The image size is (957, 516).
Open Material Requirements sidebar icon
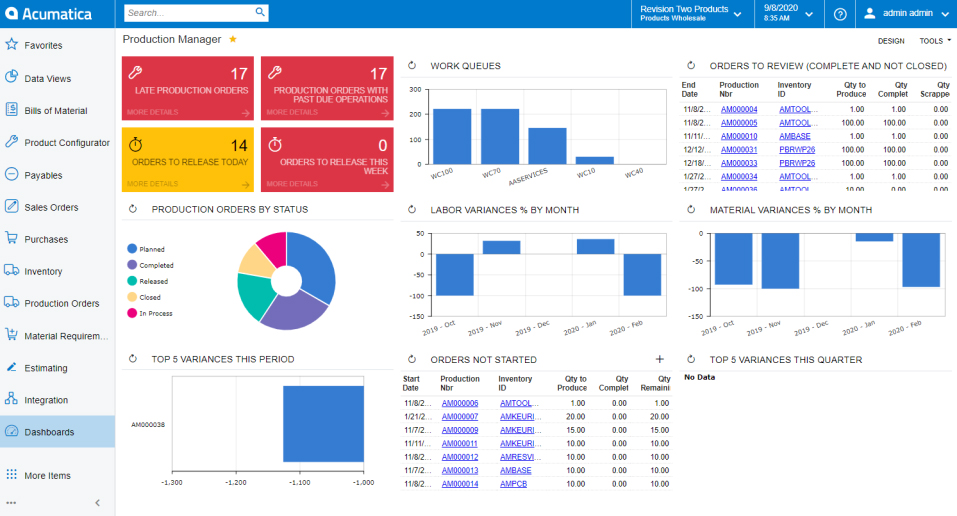11,335
